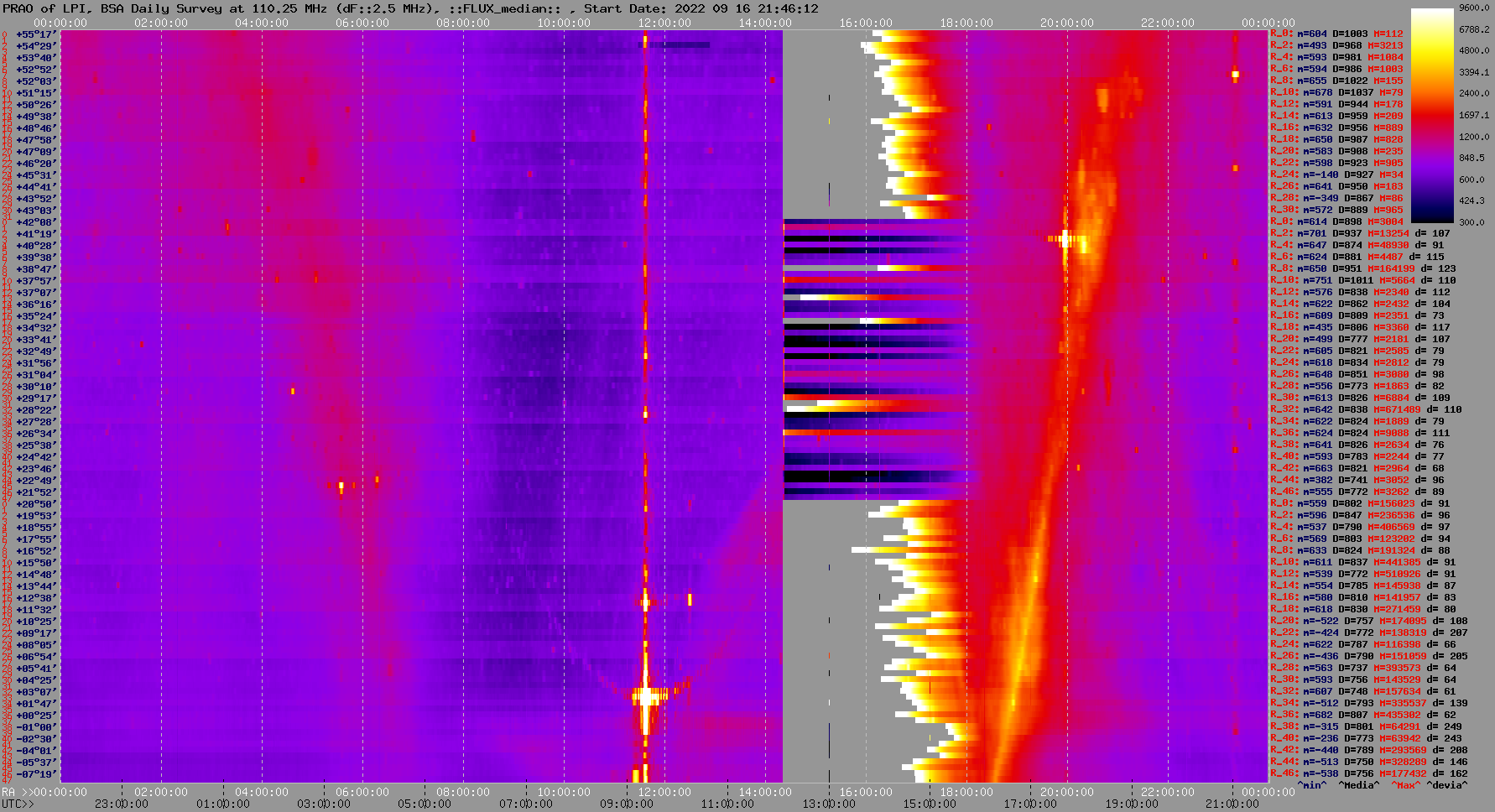Click the 13:00:00 UTC tick label
This screenshot has height=812, width=1495.
click(x=829, y=804)
